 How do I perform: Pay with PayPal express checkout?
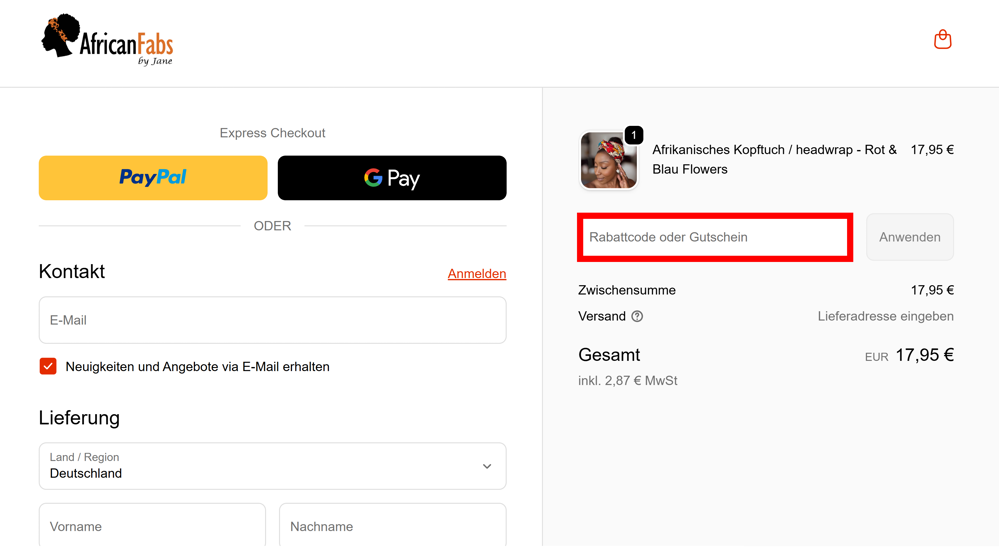click(x=153, y=178)
